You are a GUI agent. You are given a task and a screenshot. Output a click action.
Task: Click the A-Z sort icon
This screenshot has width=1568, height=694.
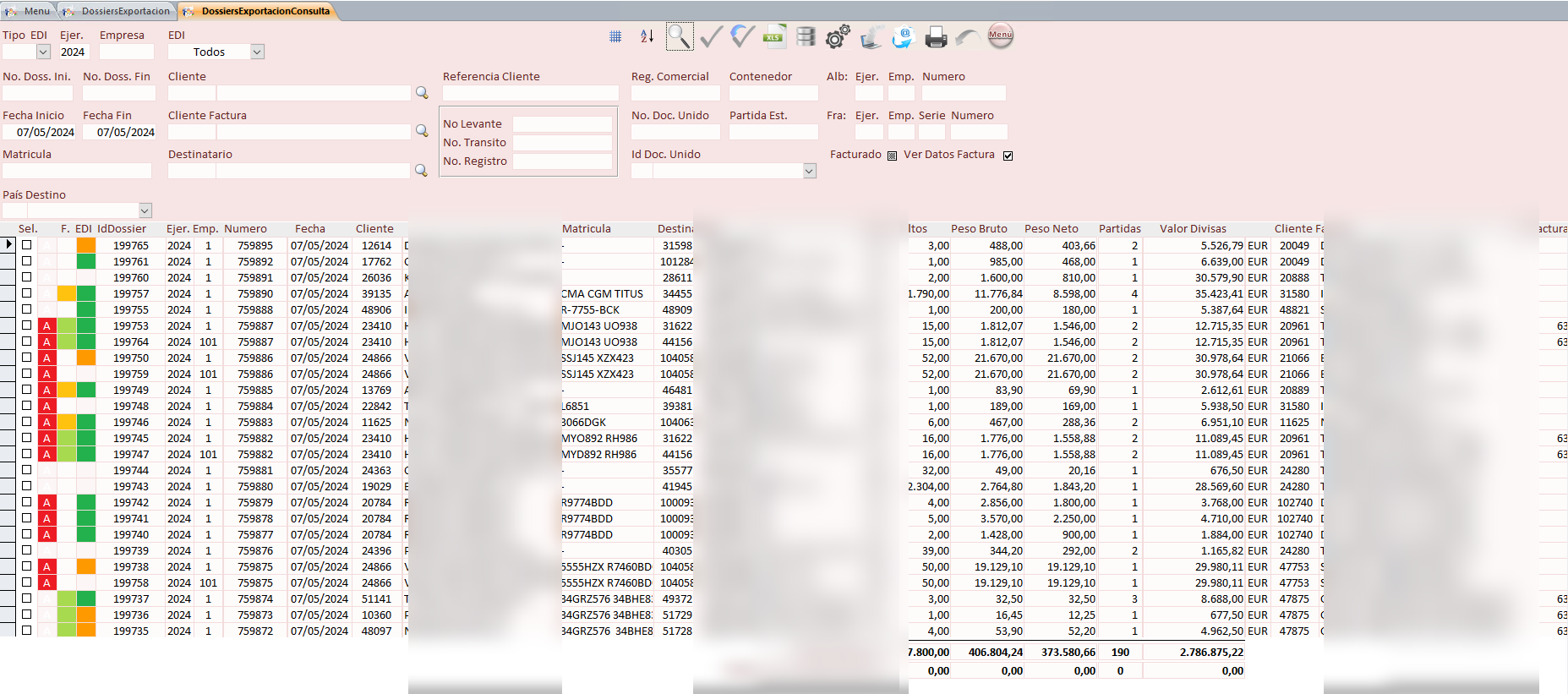pyautogui.click(x=647, y=36)
